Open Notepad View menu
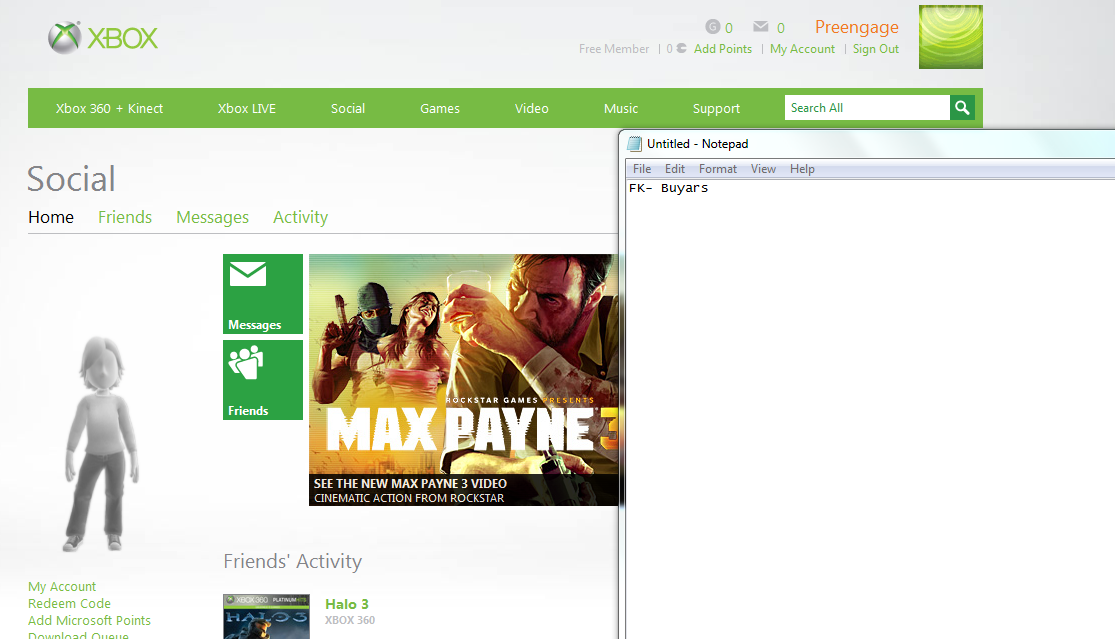 tap(763, 169)
